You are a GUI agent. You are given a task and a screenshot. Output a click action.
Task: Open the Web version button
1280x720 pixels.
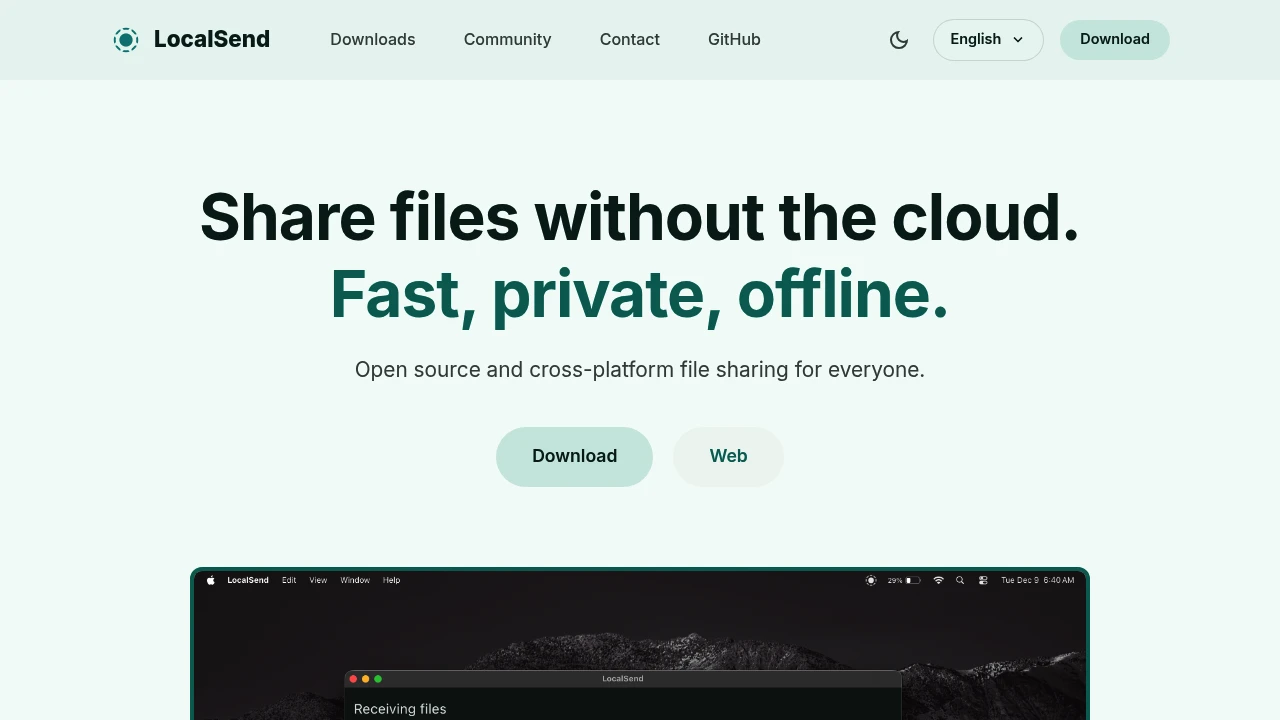pyautogui.click(x=728, y=457)
